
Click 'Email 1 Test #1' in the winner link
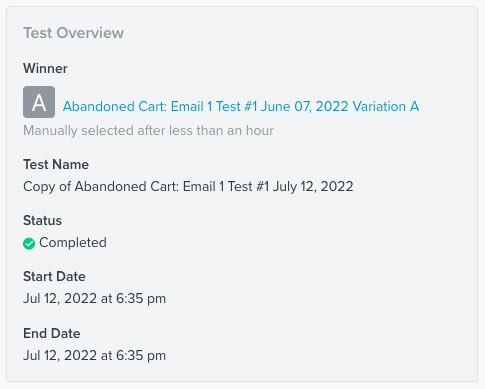point(214,107)
